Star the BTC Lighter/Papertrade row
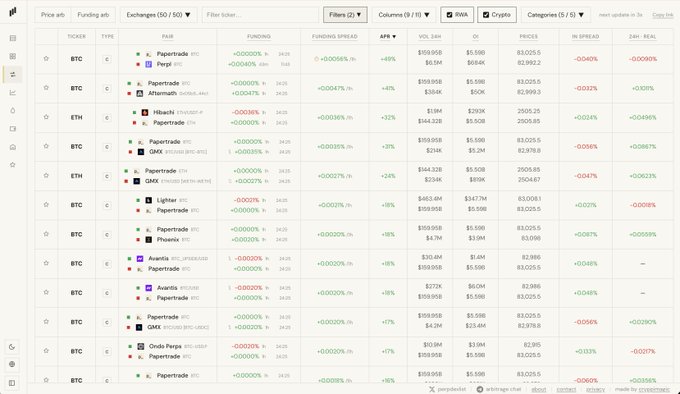Image resolution: width=680 pixels, height=394 pixels. tap(46, 205)
